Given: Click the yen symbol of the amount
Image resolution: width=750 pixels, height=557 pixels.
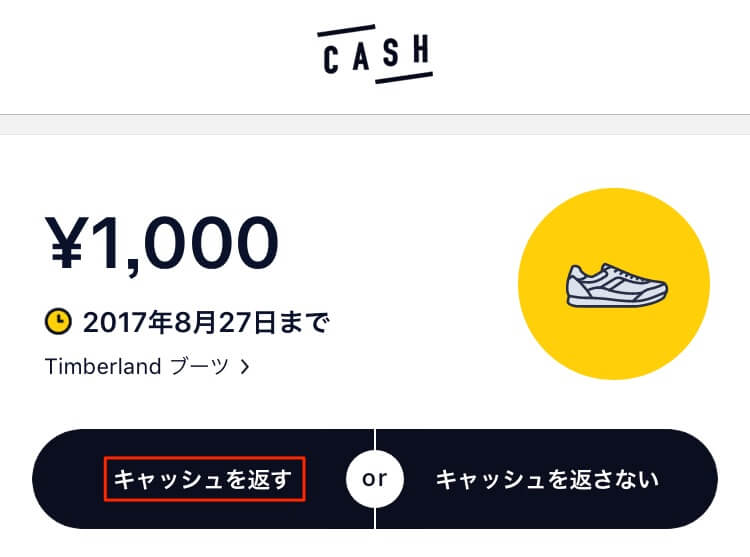Looking at the screenshot, I should pos(67,242).
